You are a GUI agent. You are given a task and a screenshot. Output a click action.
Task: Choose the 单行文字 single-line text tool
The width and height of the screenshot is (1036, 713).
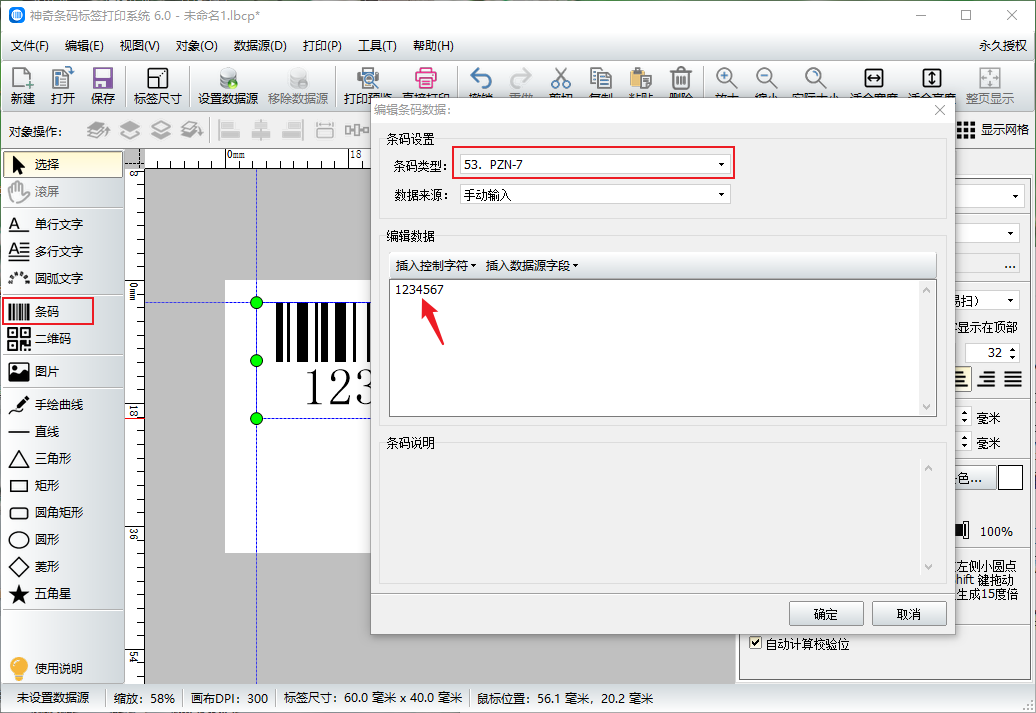click(63, 225)
